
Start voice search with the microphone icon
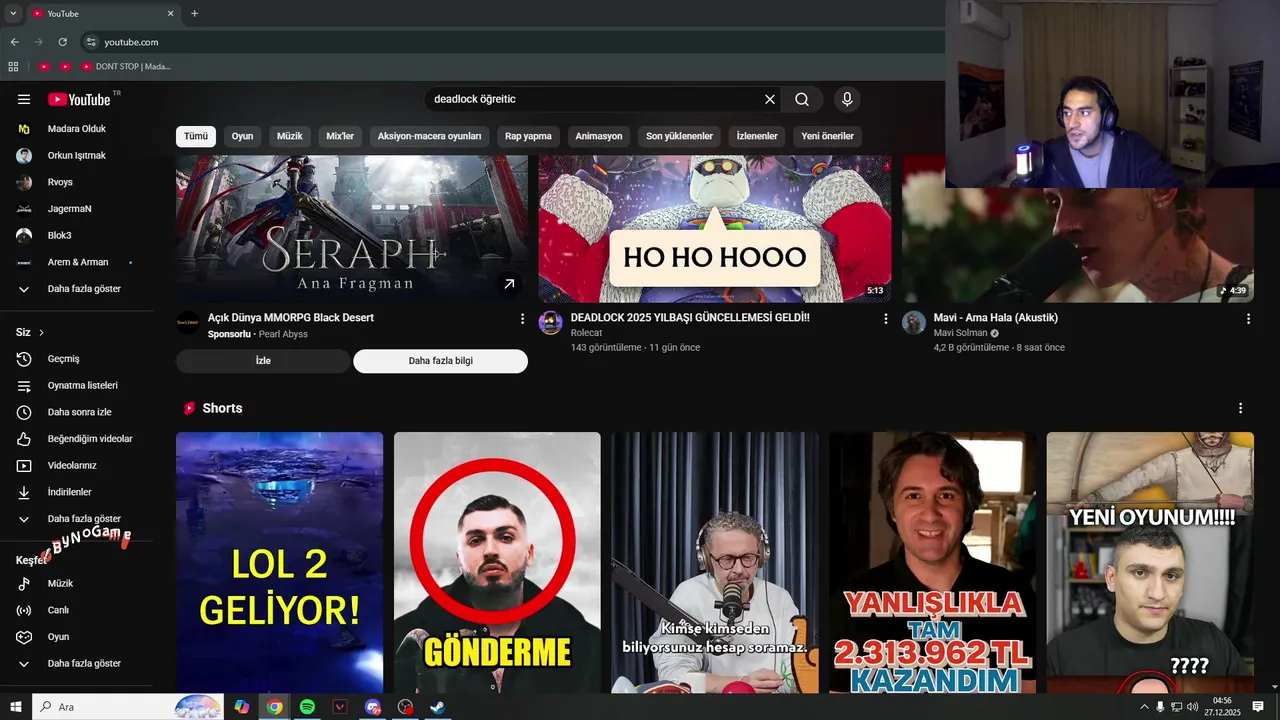pyautogui.click(x=847, y=99)
